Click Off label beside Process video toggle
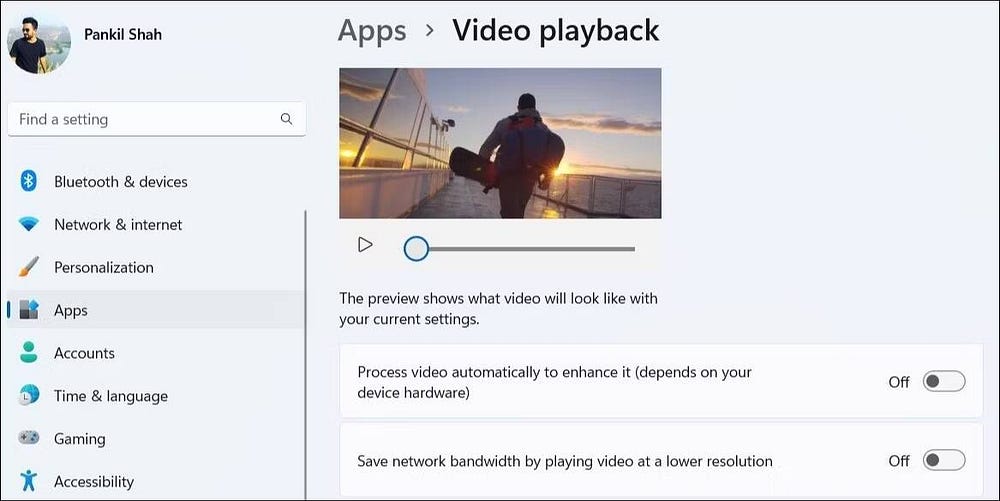The image size is (1000, 501). coord(899,382)
